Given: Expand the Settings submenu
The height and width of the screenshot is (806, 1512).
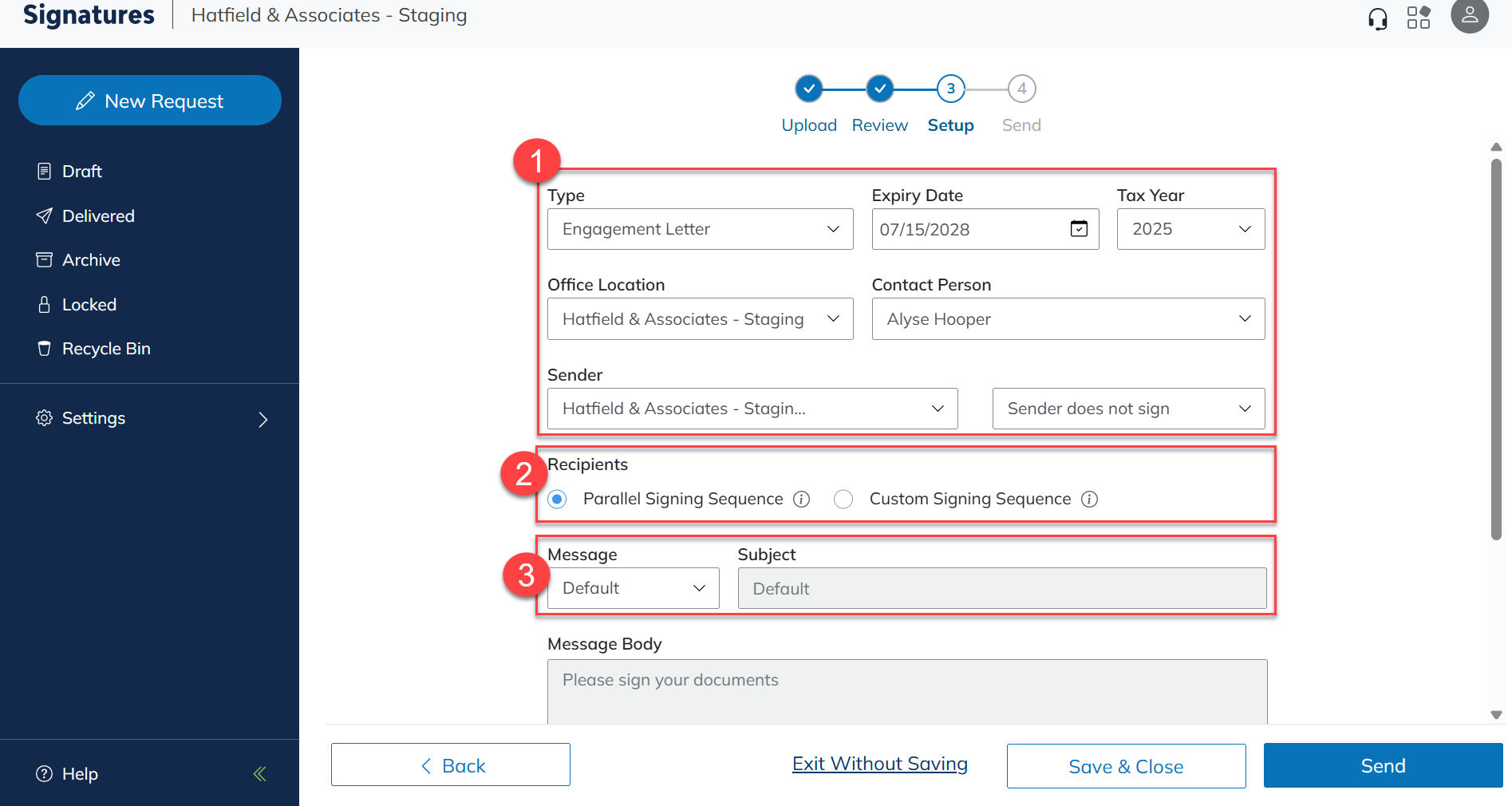Looking at the screenshot, I should coord(263,419).
